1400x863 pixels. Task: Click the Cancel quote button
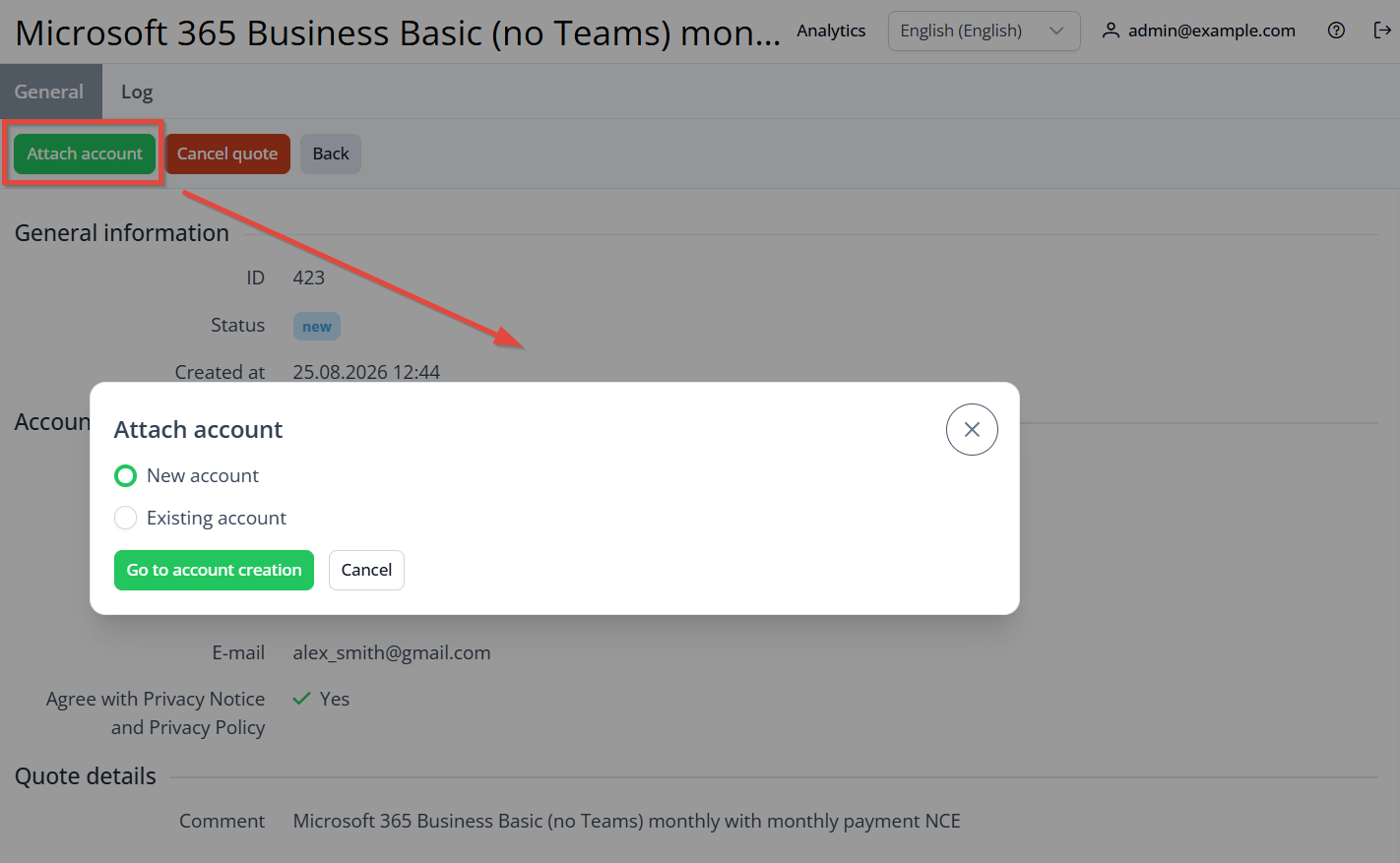point(227,154)
